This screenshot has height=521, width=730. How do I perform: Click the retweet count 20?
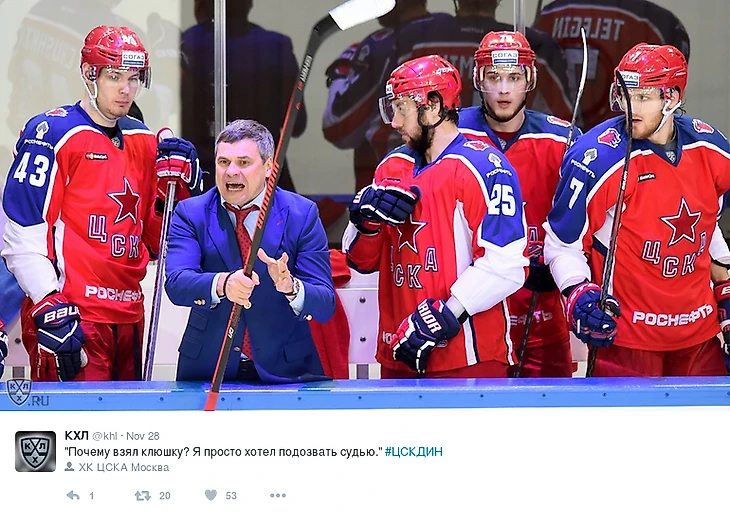point(165,496)
